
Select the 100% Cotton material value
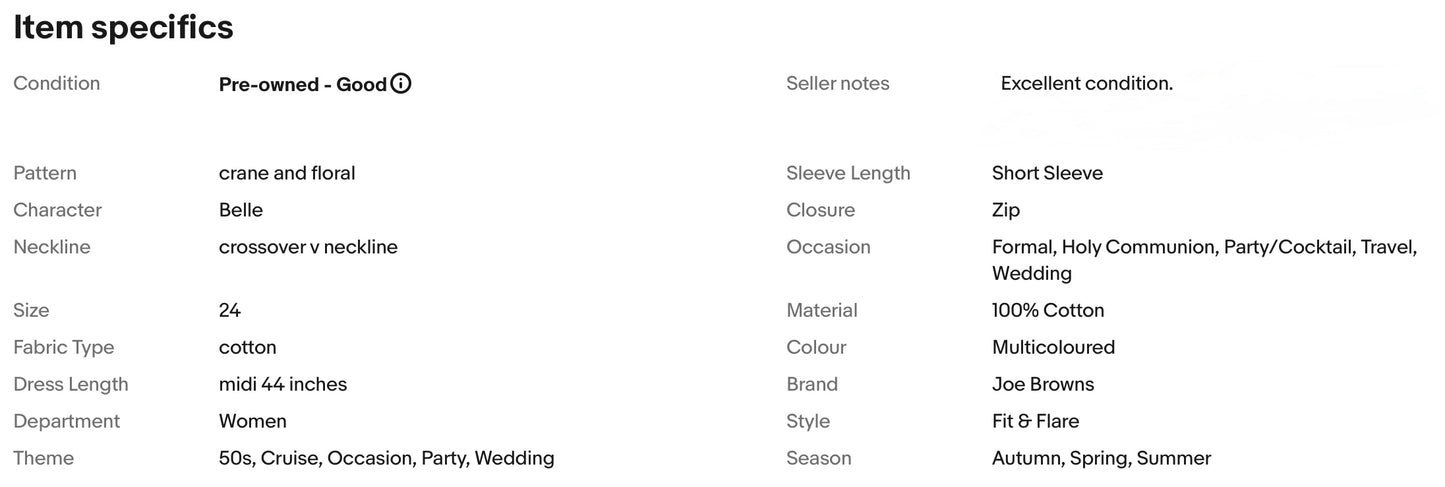pos(1048,310)
